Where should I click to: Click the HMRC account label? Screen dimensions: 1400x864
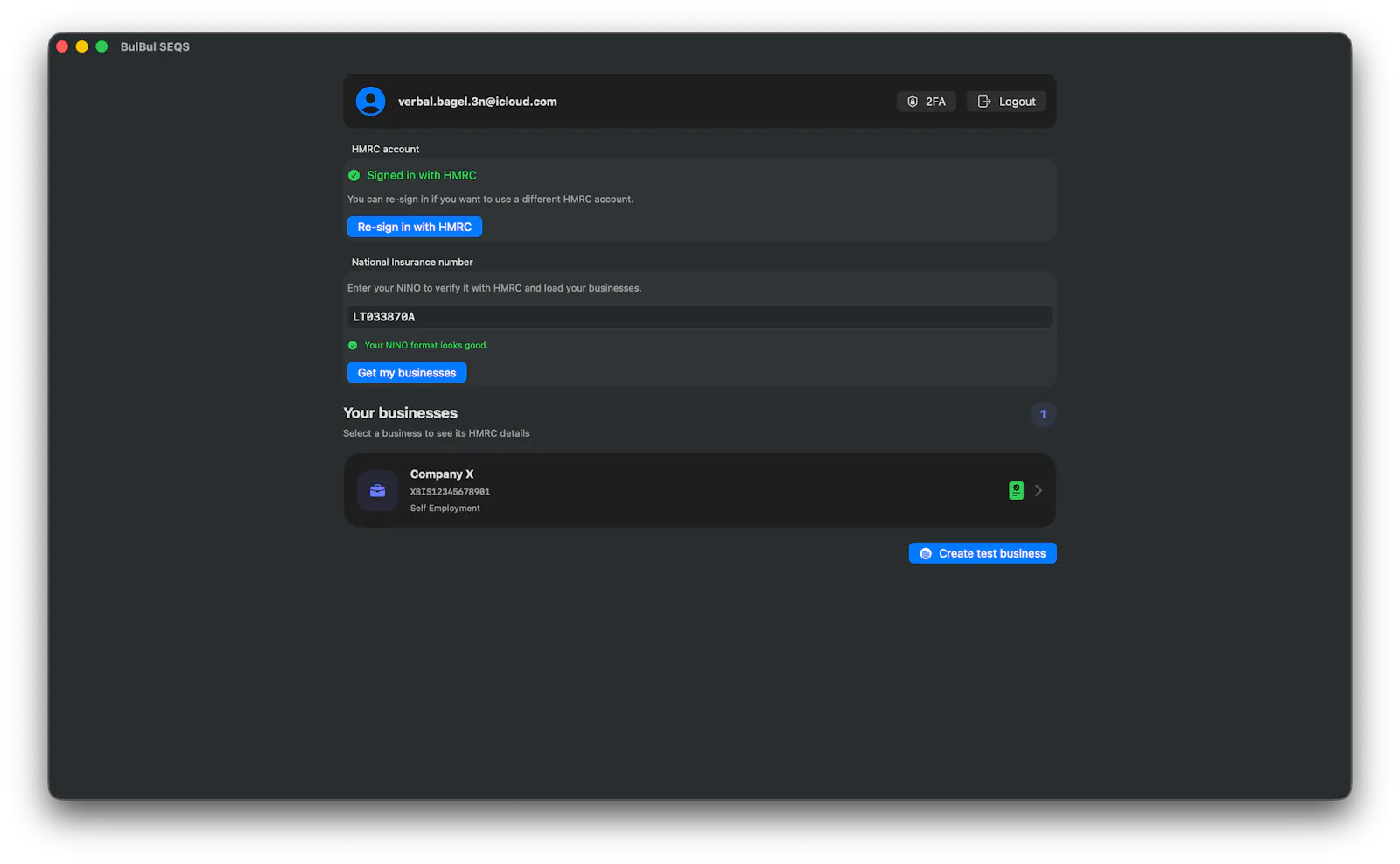click(385, 150)
